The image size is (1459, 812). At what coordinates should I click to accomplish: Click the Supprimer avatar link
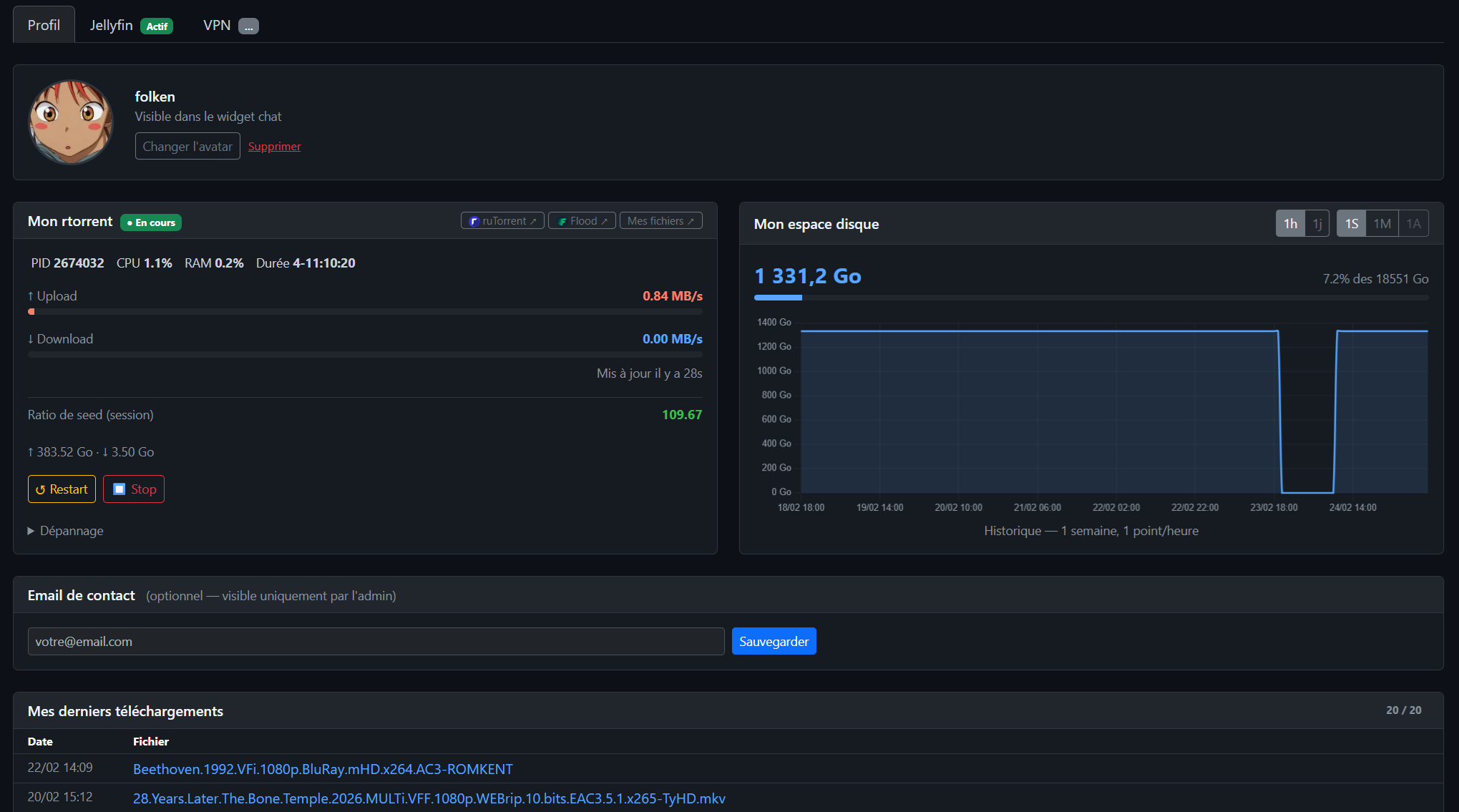(274, 147)
